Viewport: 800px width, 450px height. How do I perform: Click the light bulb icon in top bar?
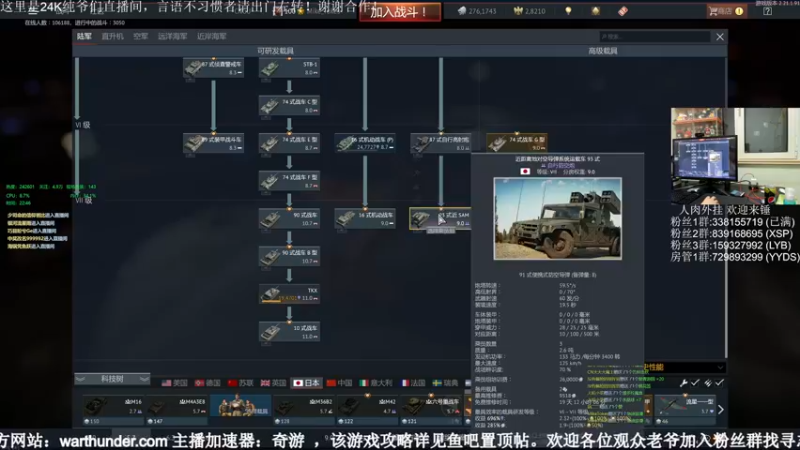pyautogui.click(x=568, y=11)
